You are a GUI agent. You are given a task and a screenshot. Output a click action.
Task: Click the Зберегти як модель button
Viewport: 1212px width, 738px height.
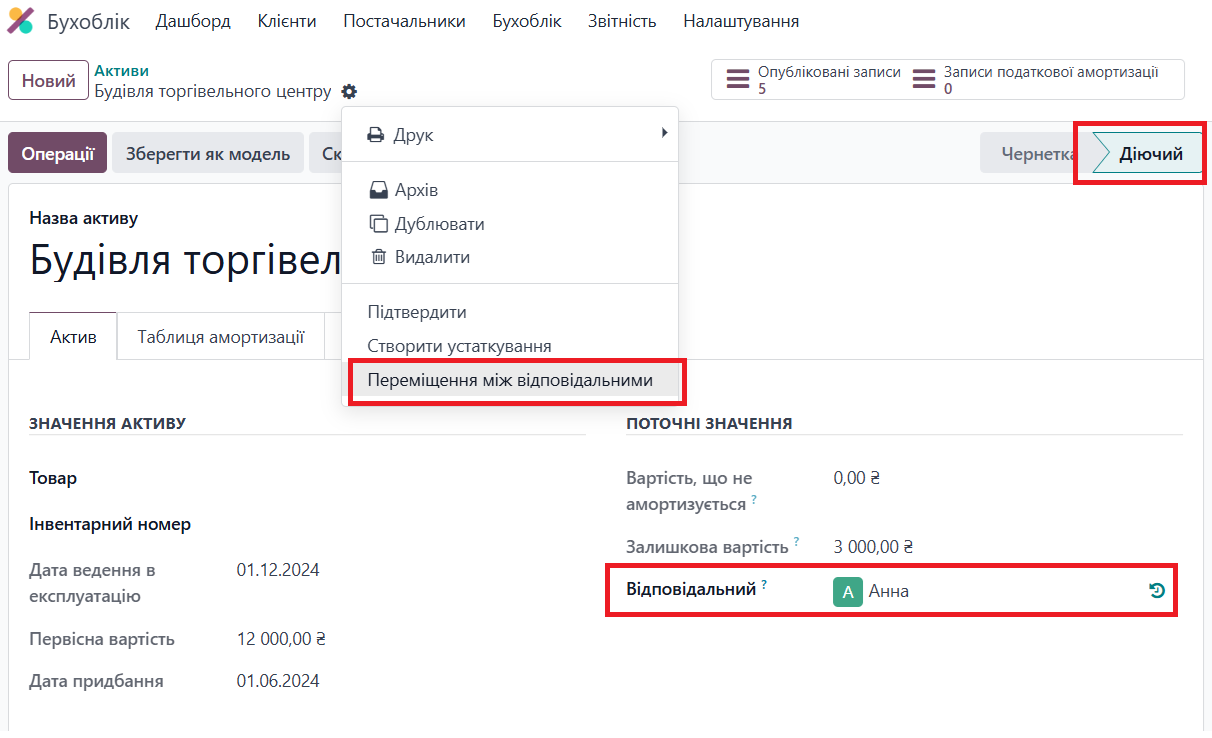point(208,154)
